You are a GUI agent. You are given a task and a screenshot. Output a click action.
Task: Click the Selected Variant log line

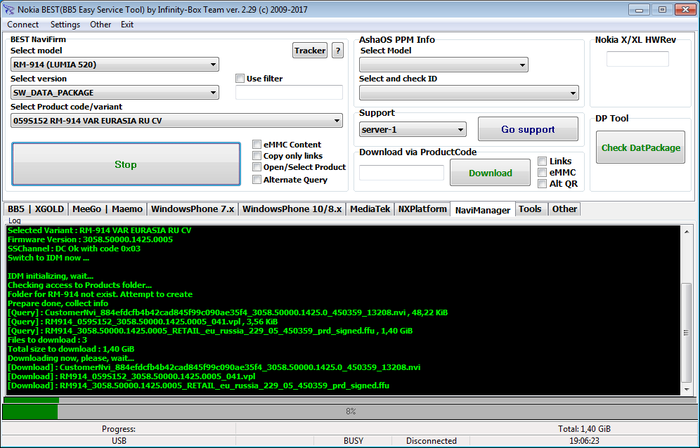pyautogui.click(x=99, y=230)
